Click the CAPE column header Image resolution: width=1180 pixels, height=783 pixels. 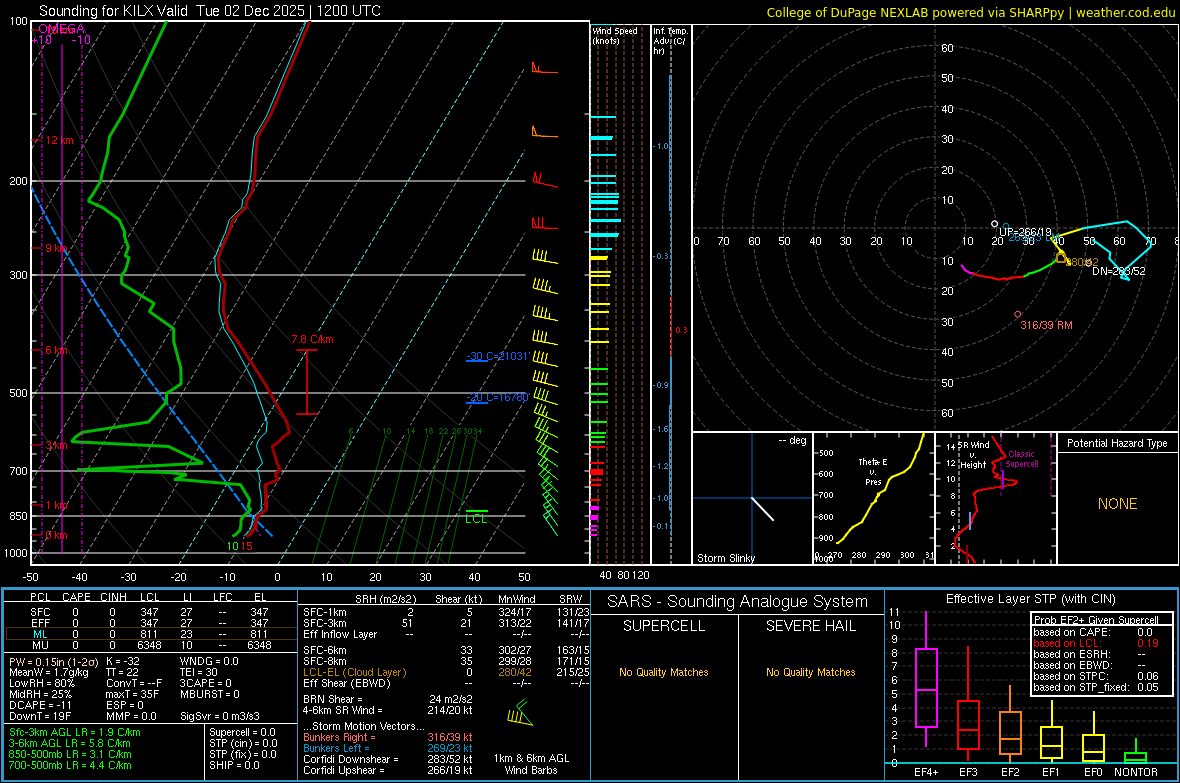pos(76,597)
